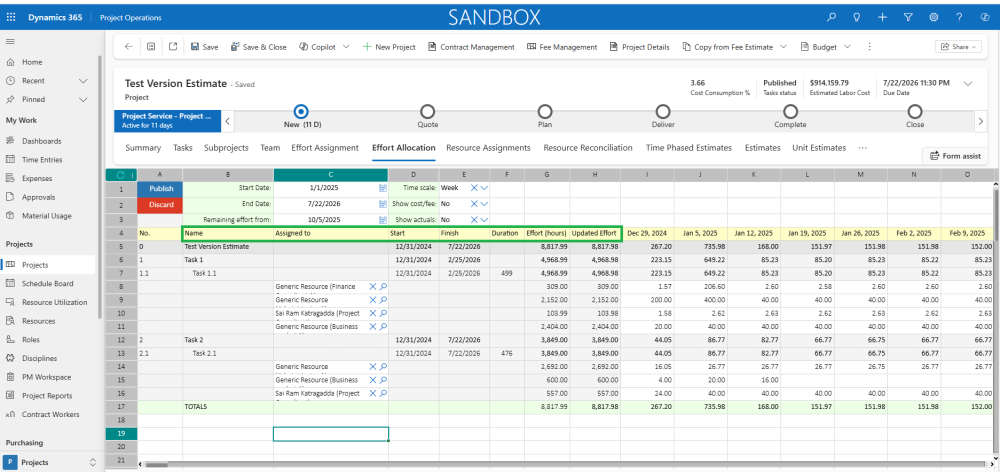1000x472 pixels.
Task: Click the search magnifier in top bar
Action: coord(830,17)
